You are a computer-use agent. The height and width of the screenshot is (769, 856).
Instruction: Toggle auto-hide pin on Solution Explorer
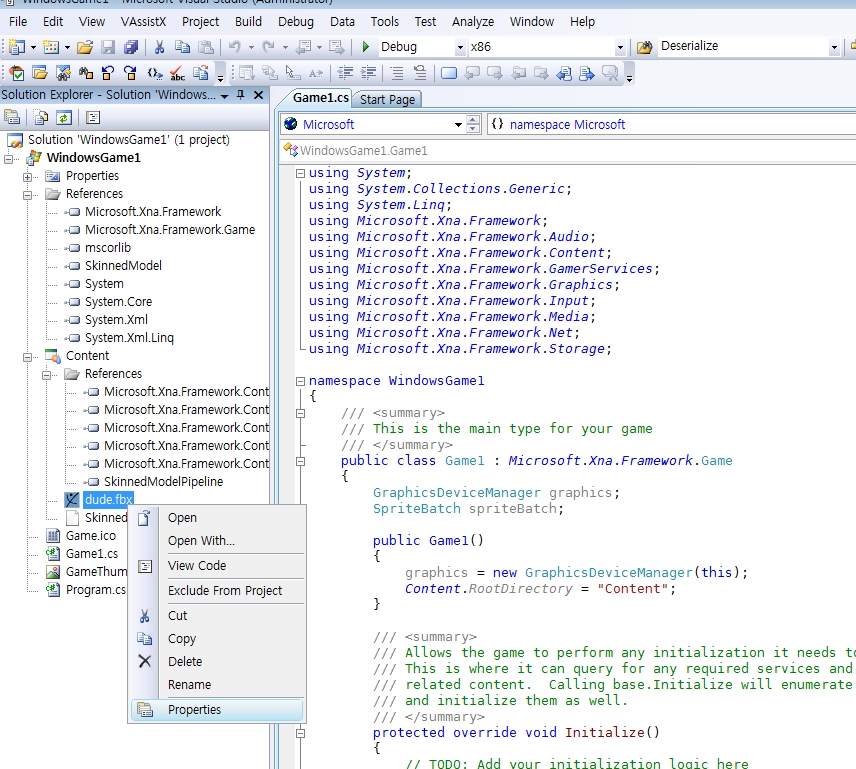[x=241, y=95]
